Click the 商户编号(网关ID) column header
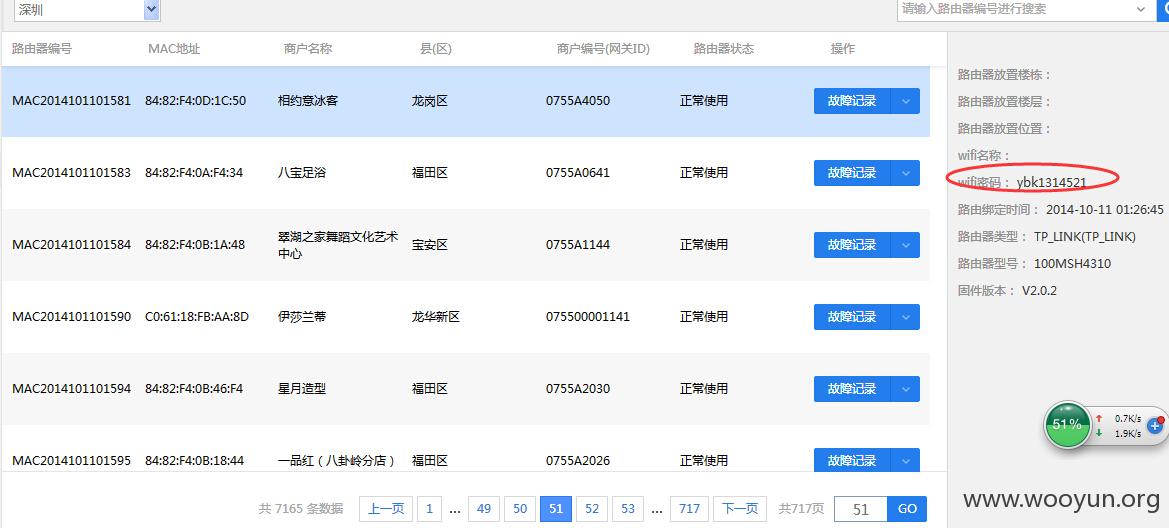The height and width of the screenshot is (528, 1169). click(603, 48)
